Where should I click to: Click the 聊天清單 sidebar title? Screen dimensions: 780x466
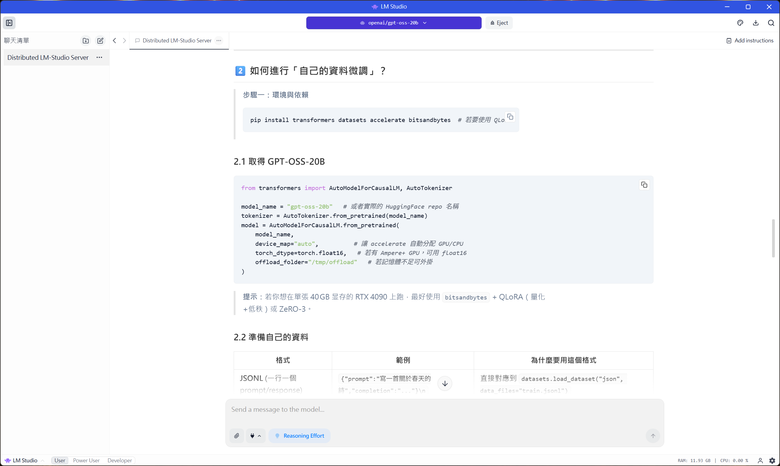pyautogui.click(x=16, y=41)
